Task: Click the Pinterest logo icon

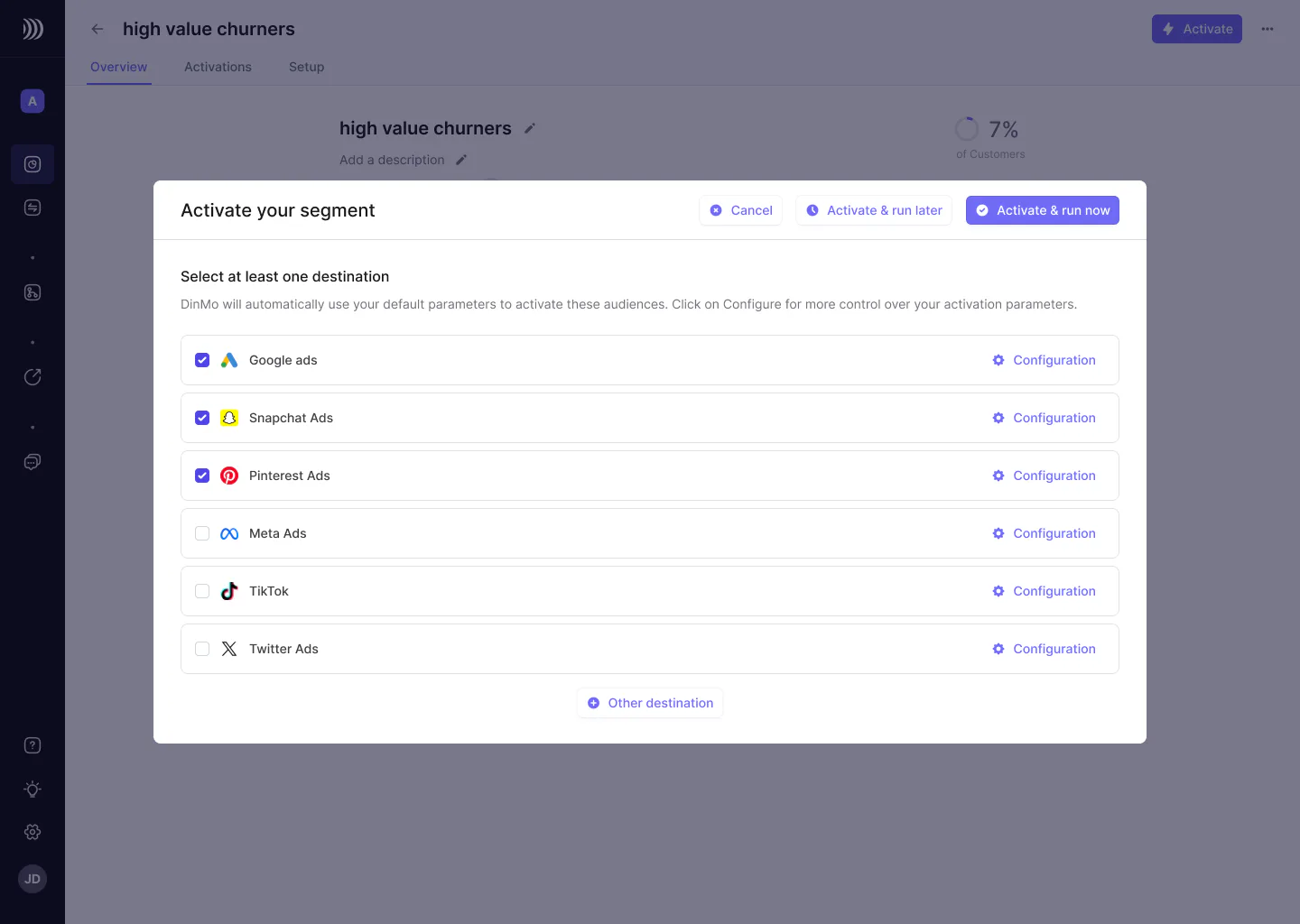Action: coord(229,476)
